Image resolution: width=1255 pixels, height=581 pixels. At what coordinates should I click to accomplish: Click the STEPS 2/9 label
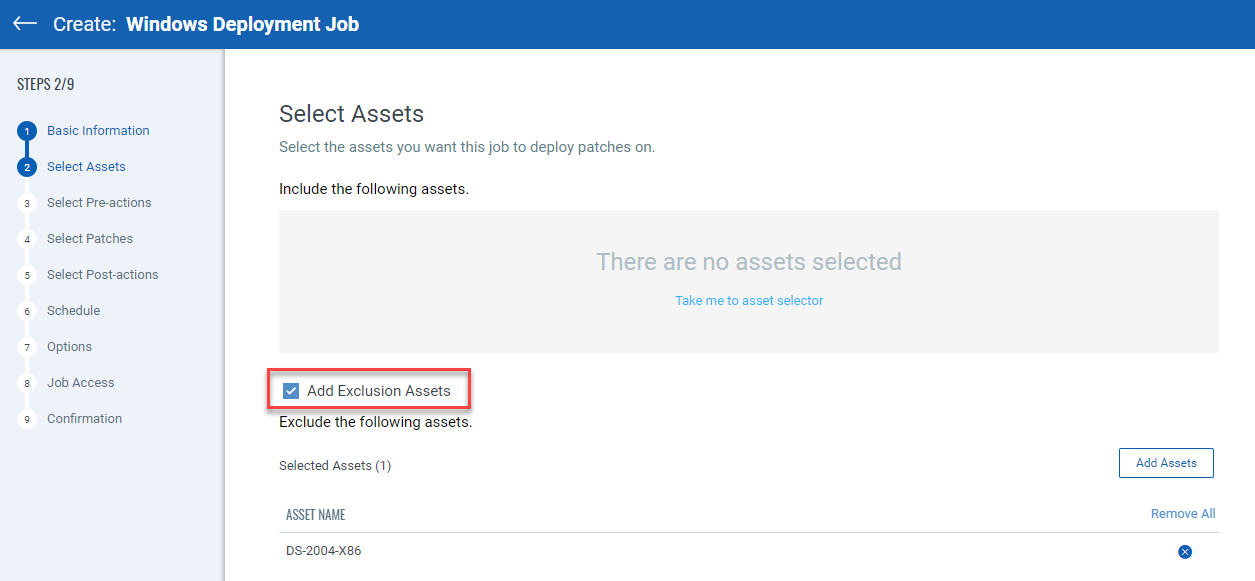(46, 85)
